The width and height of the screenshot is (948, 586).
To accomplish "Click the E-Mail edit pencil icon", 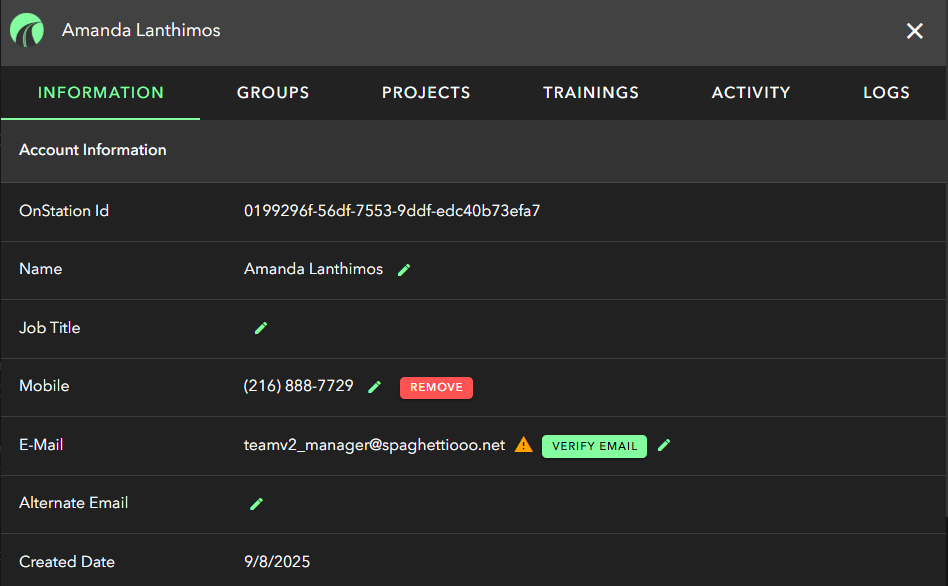I will [664, 445].
